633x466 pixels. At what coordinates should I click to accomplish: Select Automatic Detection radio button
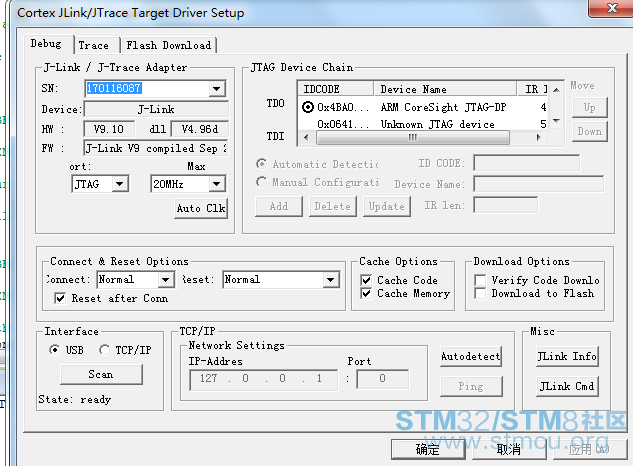click(x=262, y=164)
